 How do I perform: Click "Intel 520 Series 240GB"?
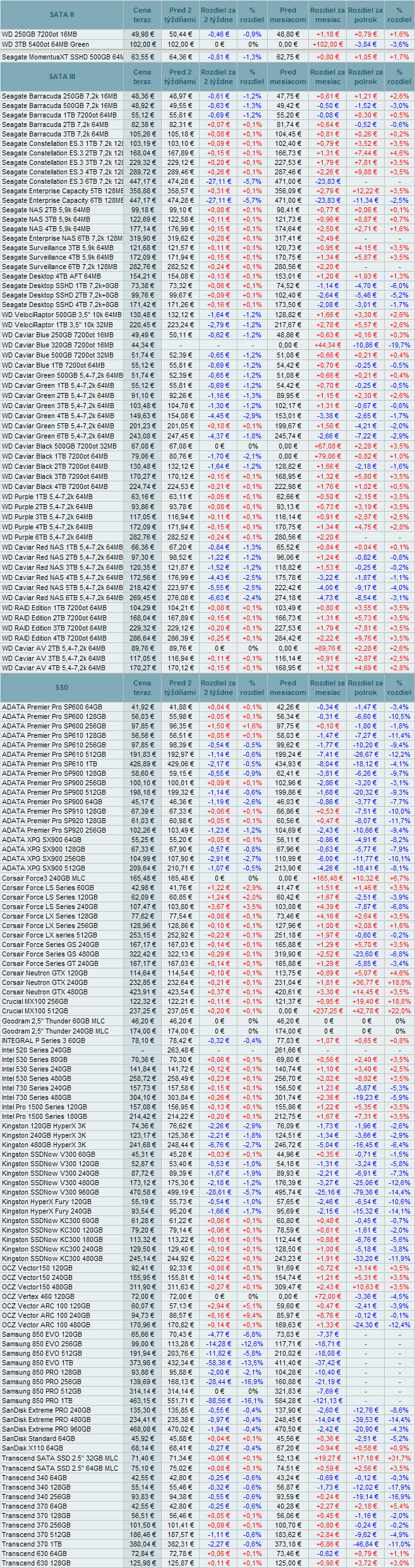[x=37, y=1050]
